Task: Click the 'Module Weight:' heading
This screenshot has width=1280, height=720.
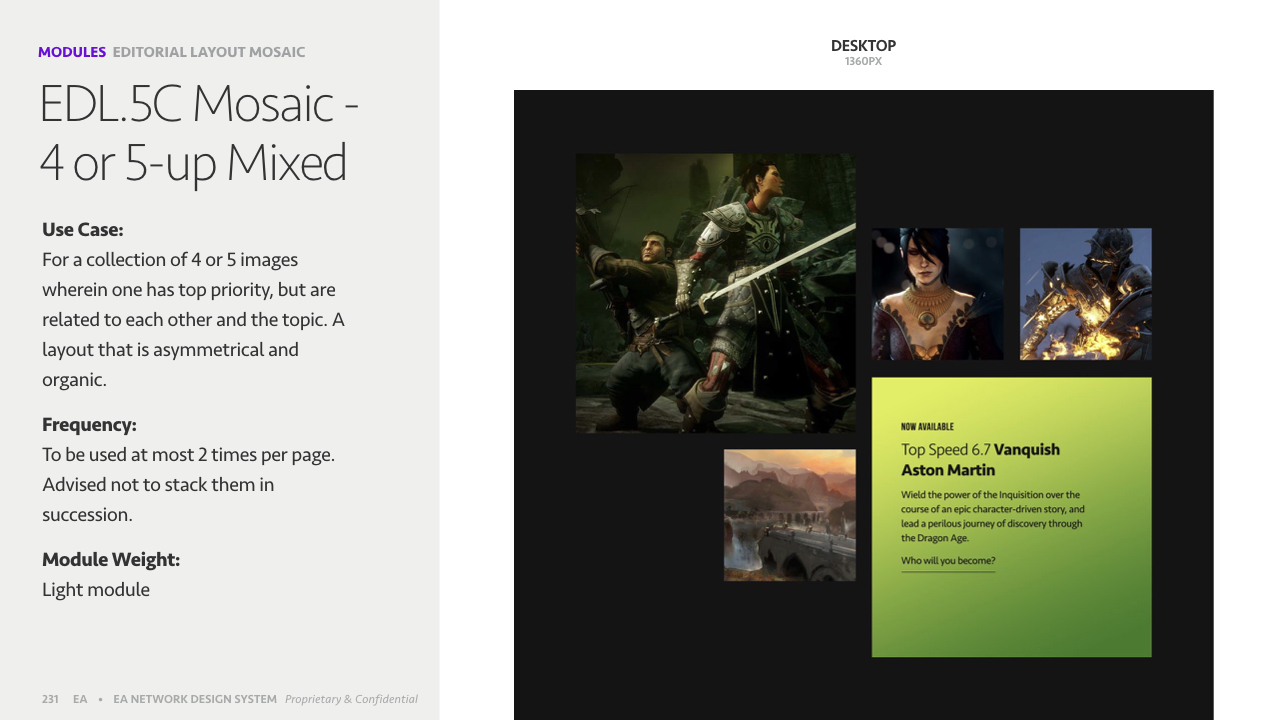Action: click(111, 559)
